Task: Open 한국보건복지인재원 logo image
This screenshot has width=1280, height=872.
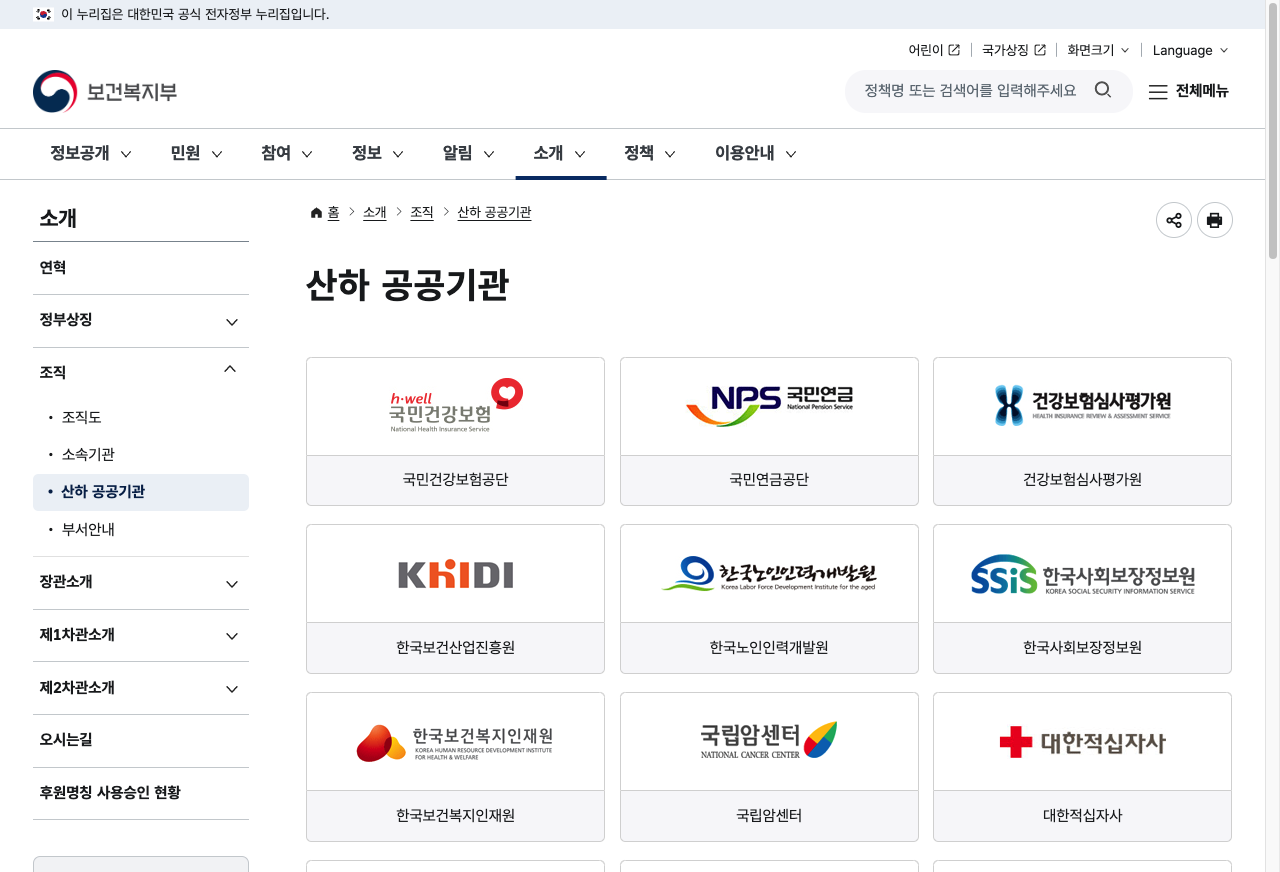Action: [455, 742]
